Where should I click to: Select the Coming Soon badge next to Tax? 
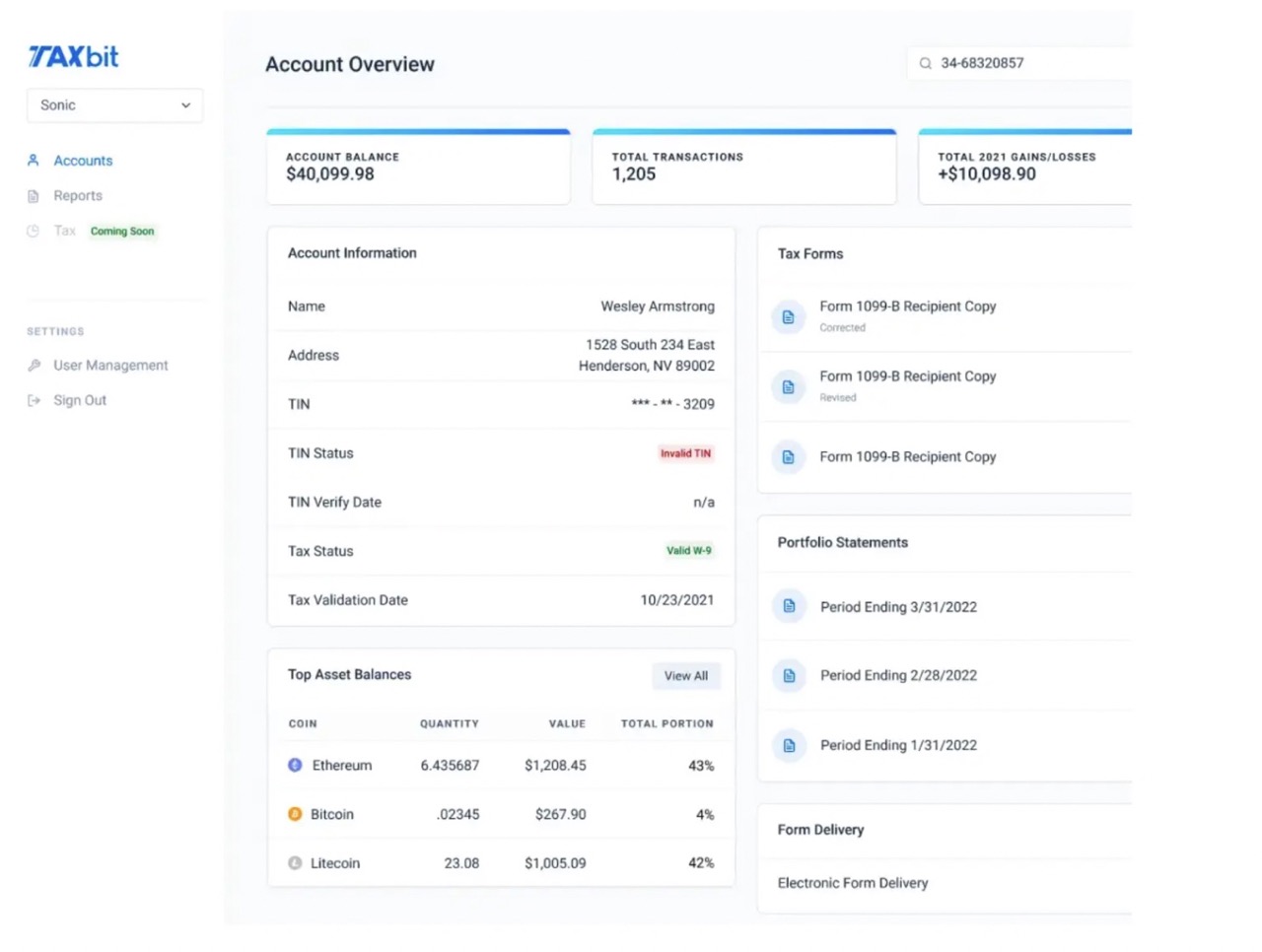click(x=122, y=231)
